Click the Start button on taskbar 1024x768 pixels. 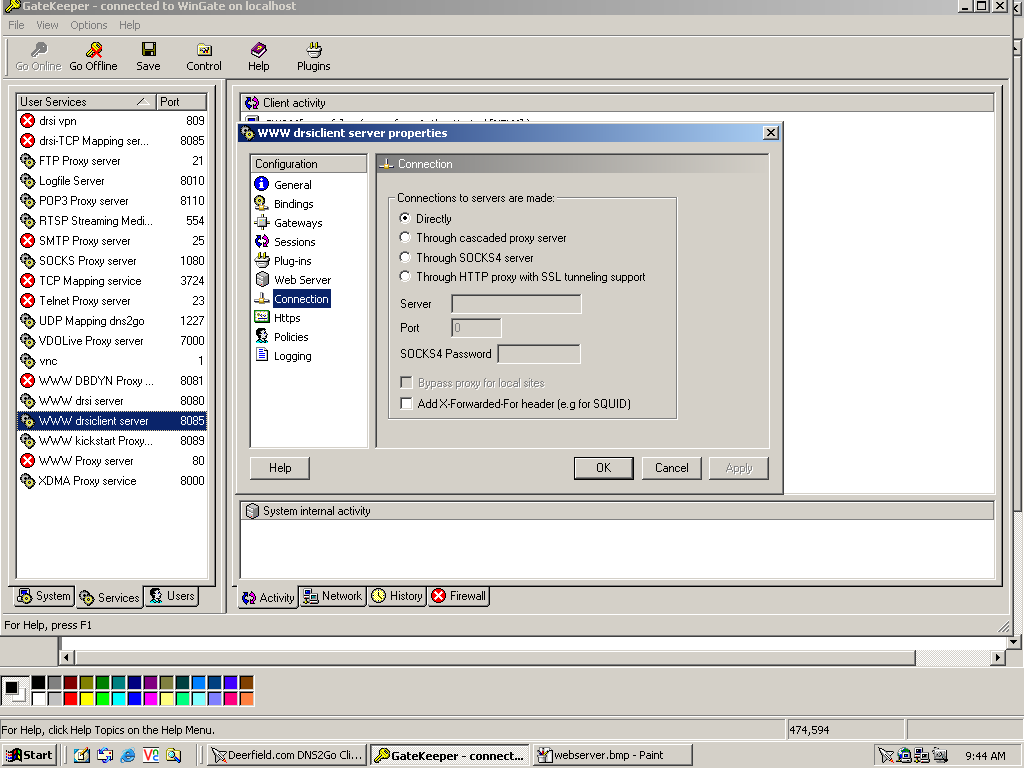[x=29, y=756]
